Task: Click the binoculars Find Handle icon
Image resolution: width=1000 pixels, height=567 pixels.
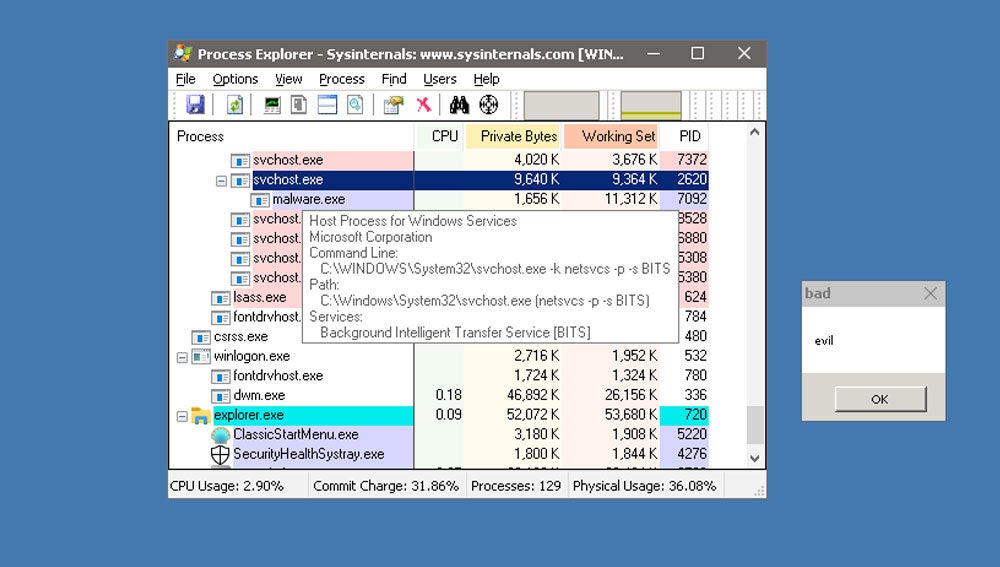Action: coord(459,105)
